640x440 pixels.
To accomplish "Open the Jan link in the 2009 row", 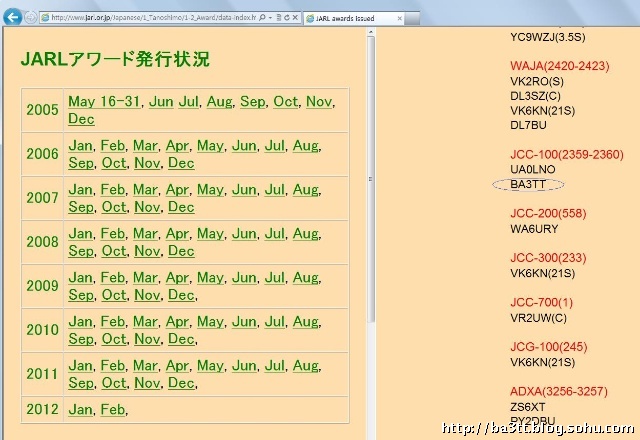I will coord(80,278).
